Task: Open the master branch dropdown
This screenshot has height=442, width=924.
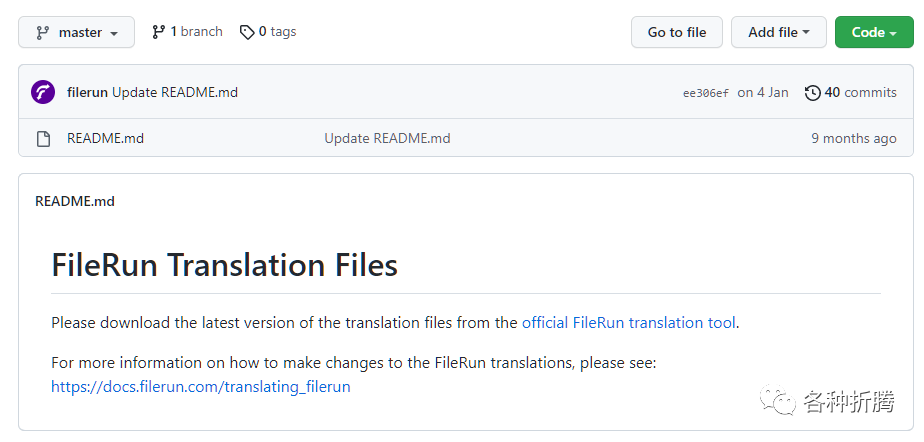Action: point(77,32)
